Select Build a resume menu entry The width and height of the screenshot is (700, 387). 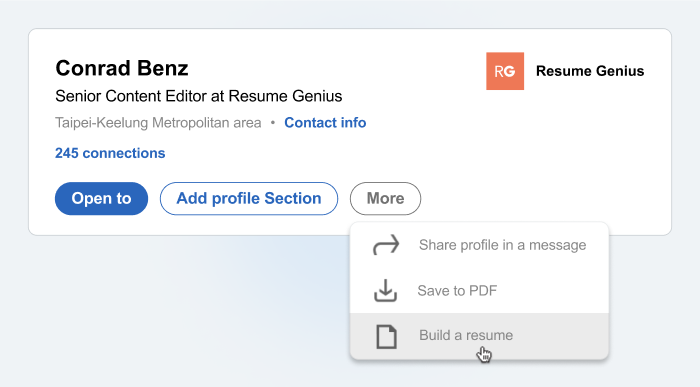(479, 336)
